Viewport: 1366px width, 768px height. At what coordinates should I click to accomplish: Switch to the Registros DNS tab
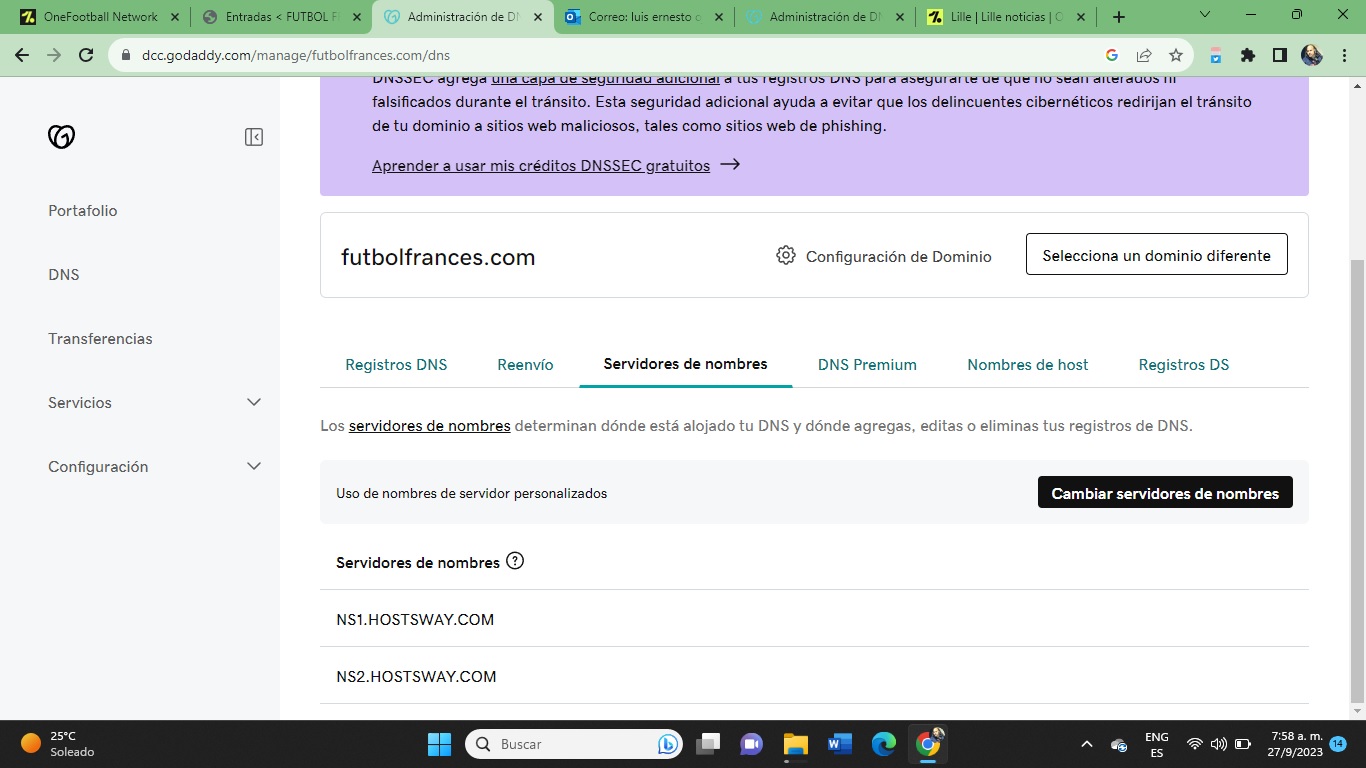point(396,365)
